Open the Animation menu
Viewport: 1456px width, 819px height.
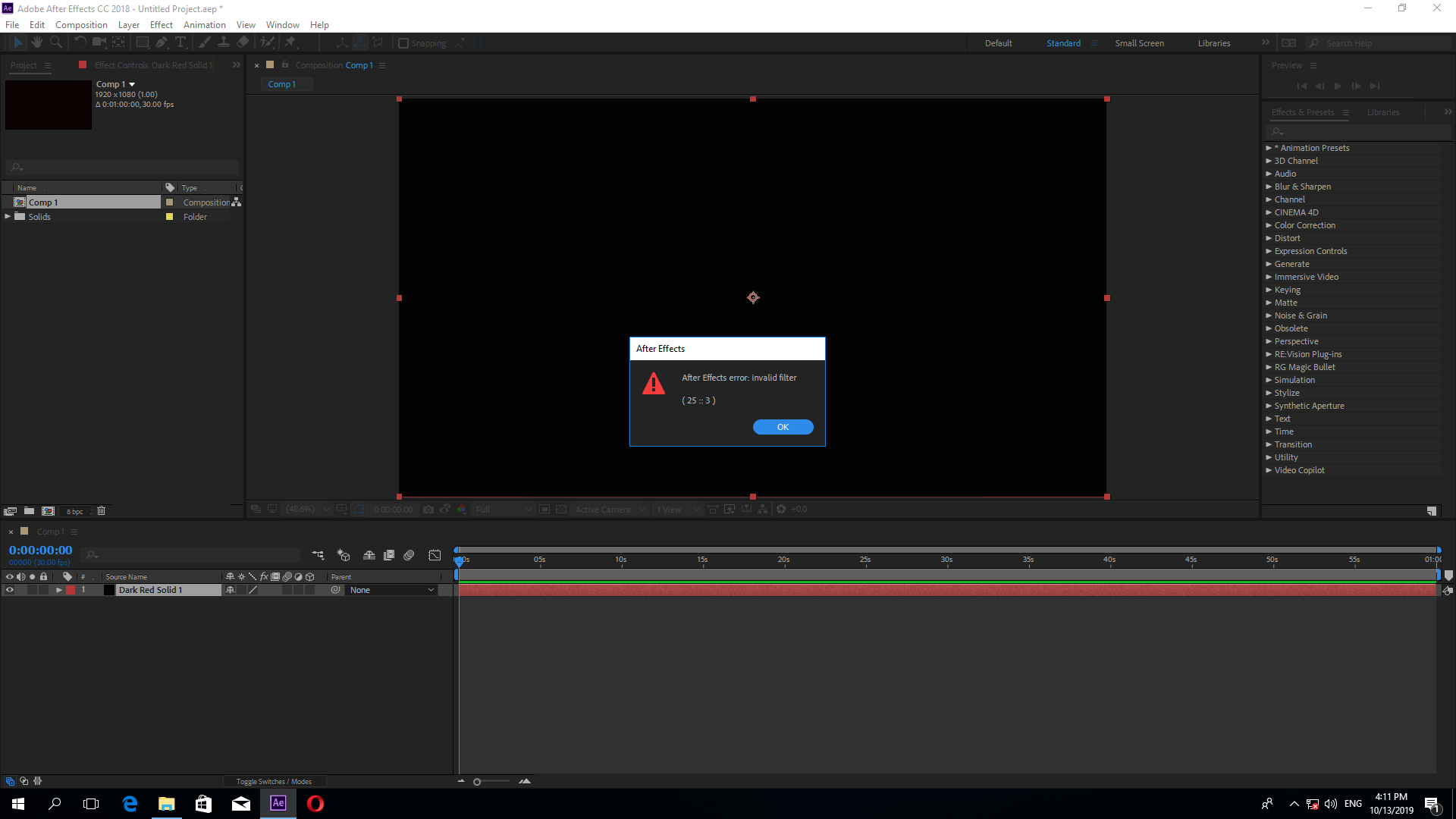click(x=204, y=24)
